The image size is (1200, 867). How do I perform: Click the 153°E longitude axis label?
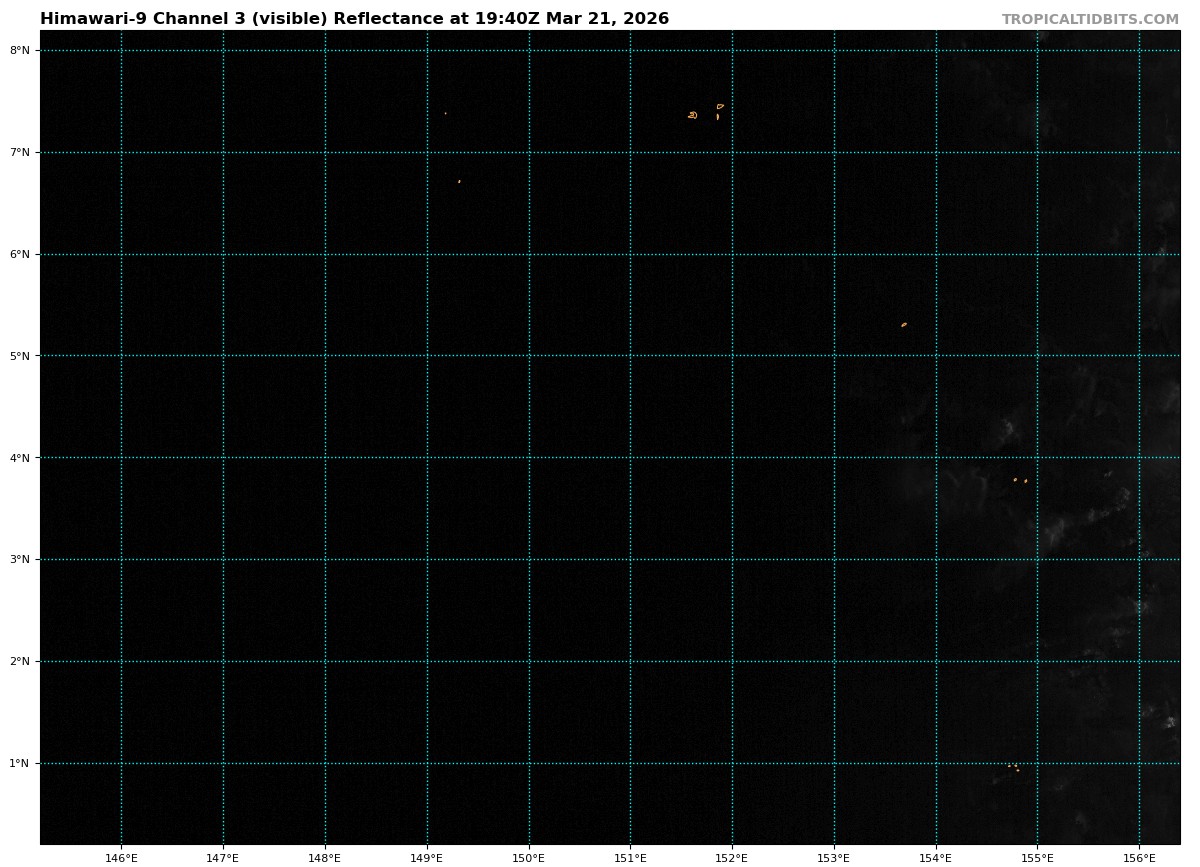(834, 856)
